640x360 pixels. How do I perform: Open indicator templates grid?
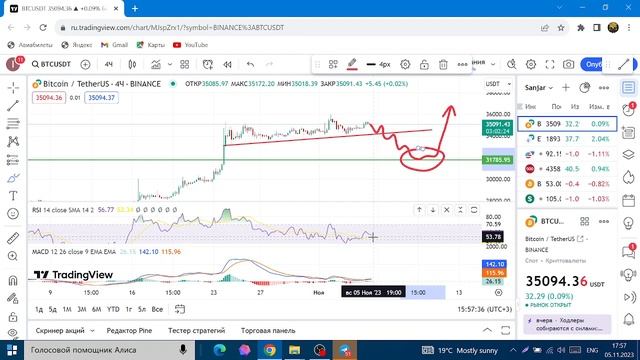pyautogui.click(x=184, y=64)
